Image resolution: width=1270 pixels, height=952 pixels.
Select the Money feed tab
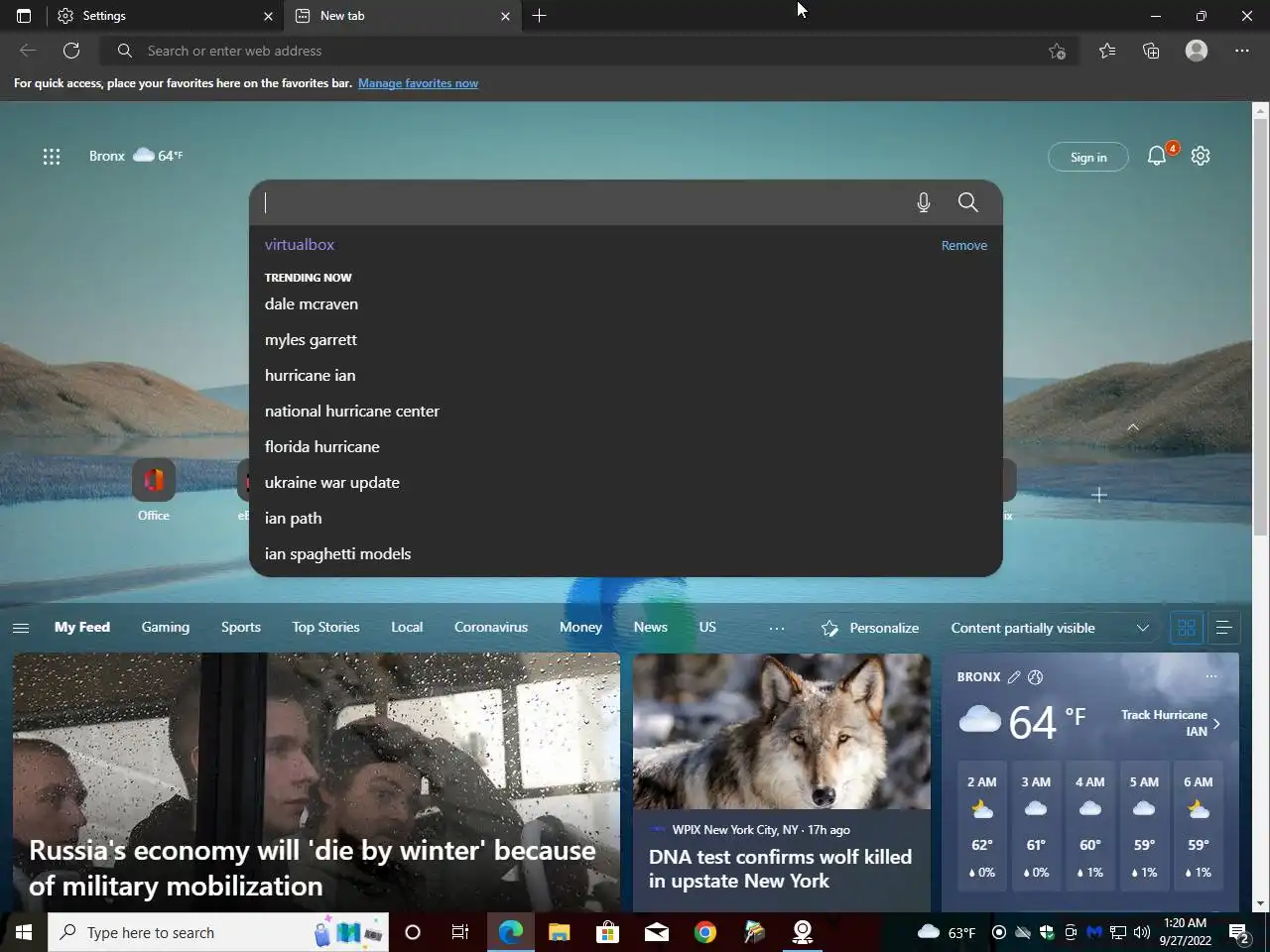tap(580, 627)
